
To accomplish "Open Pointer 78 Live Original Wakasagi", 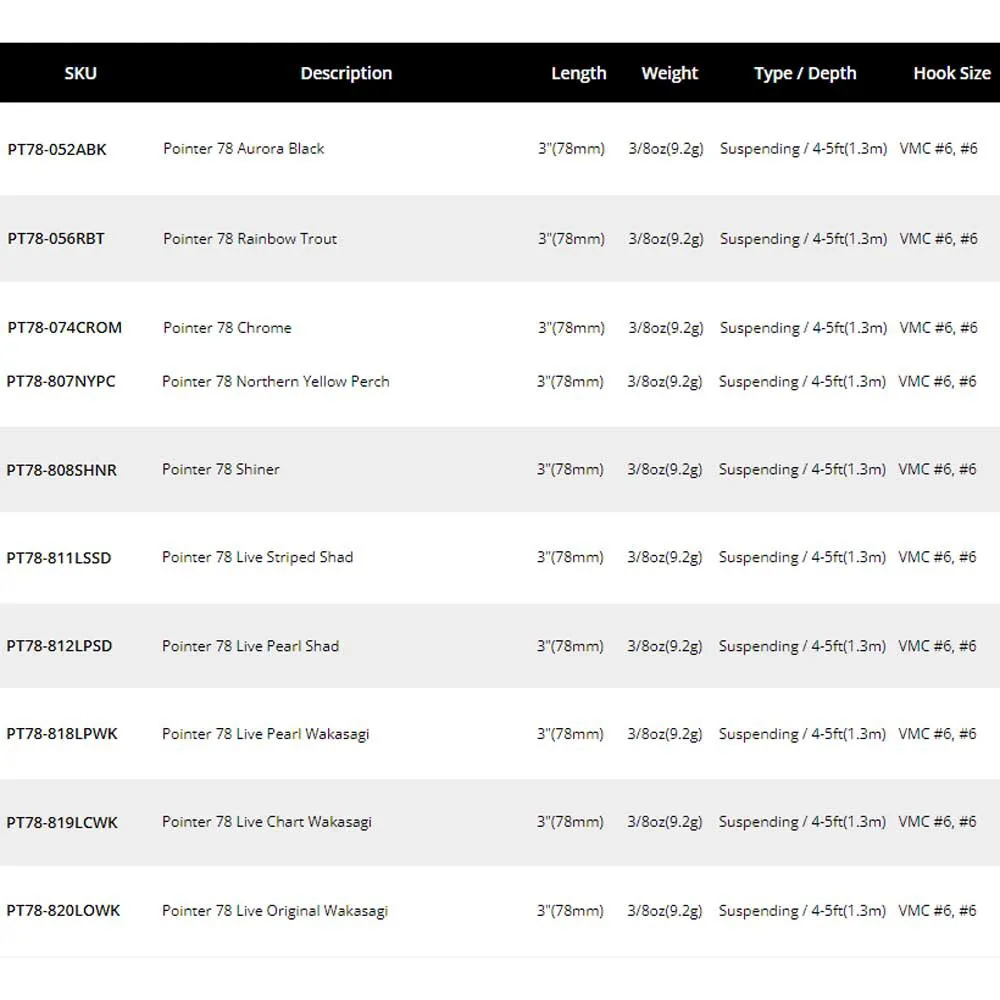I will pyautogui.click(x=274, y=911).
